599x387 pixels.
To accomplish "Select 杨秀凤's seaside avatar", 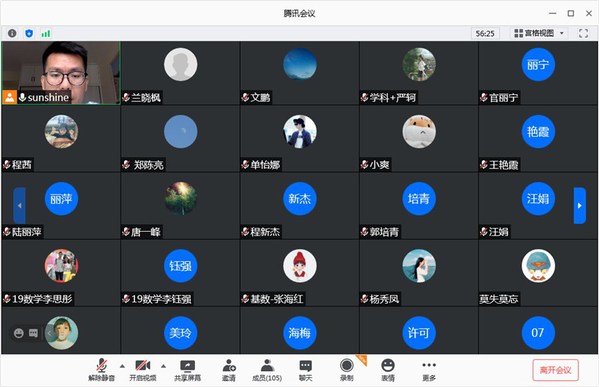I will pyautogui.click(x=419, y=266).
